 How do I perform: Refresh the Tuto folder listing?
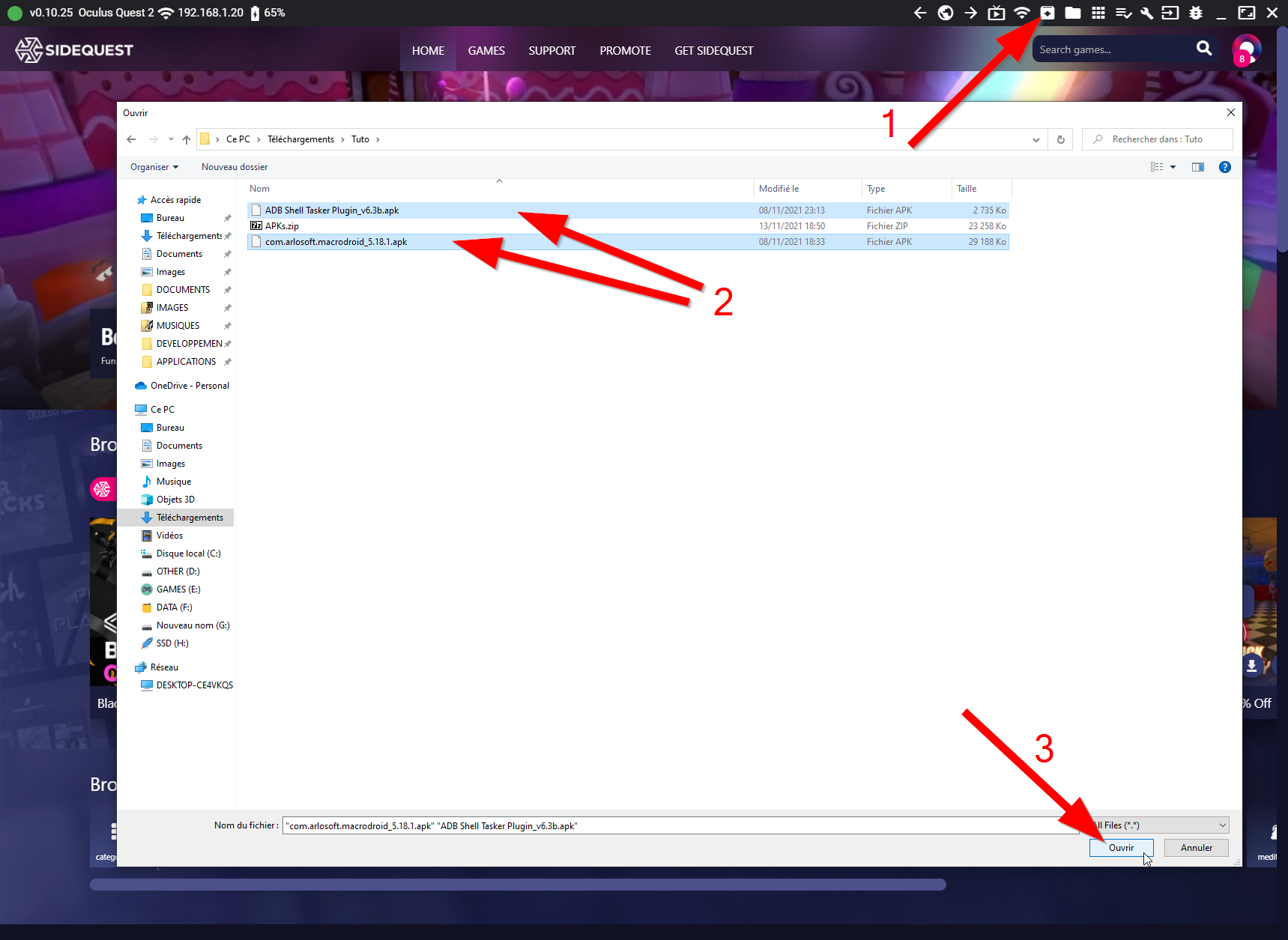pyautogui.click(x=1061, y=139)
